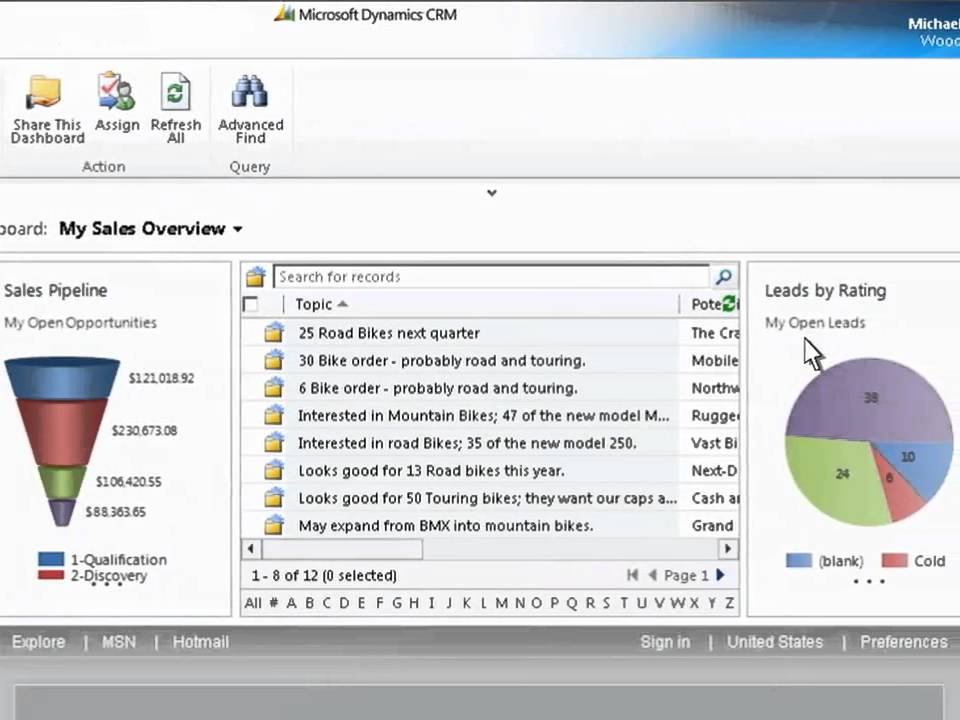This screenshot has height=720, width=960.
Task: Click in the Search for records field
Action: click(492, 277)
